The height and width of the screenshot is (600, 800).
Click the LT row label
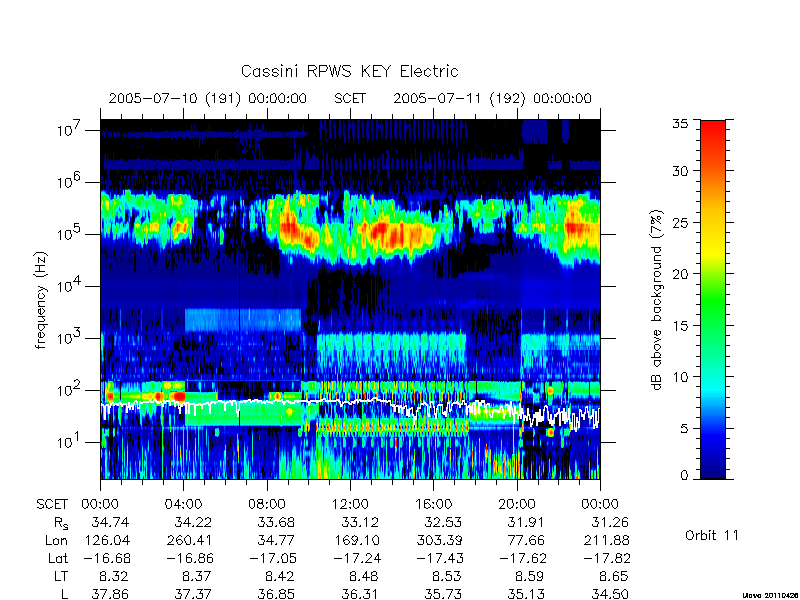pos(61,576)
